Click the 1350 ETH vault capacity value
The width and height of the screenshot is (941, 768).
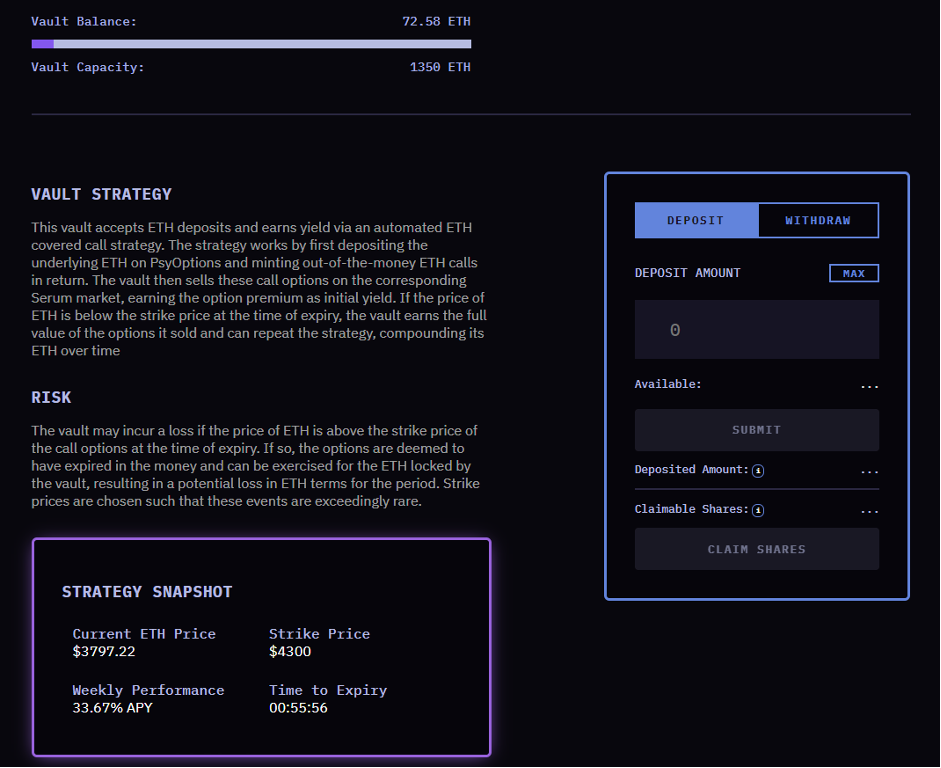(x=440, y=67)
